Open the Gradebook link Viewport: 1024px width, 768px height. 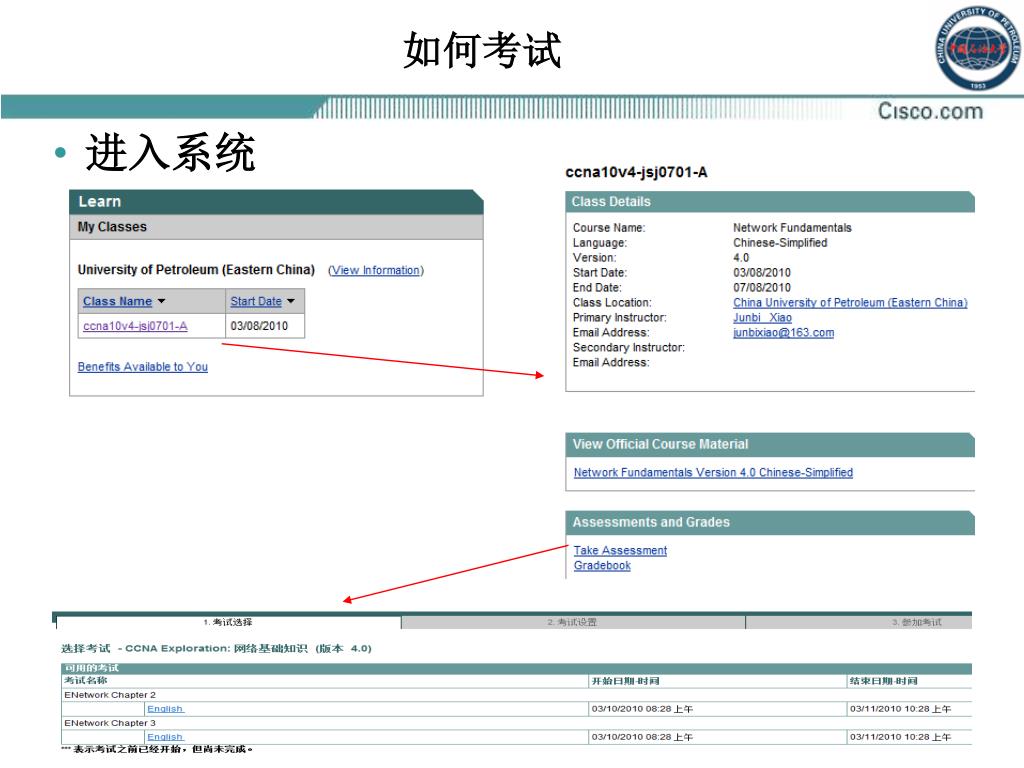pos(602,566)
